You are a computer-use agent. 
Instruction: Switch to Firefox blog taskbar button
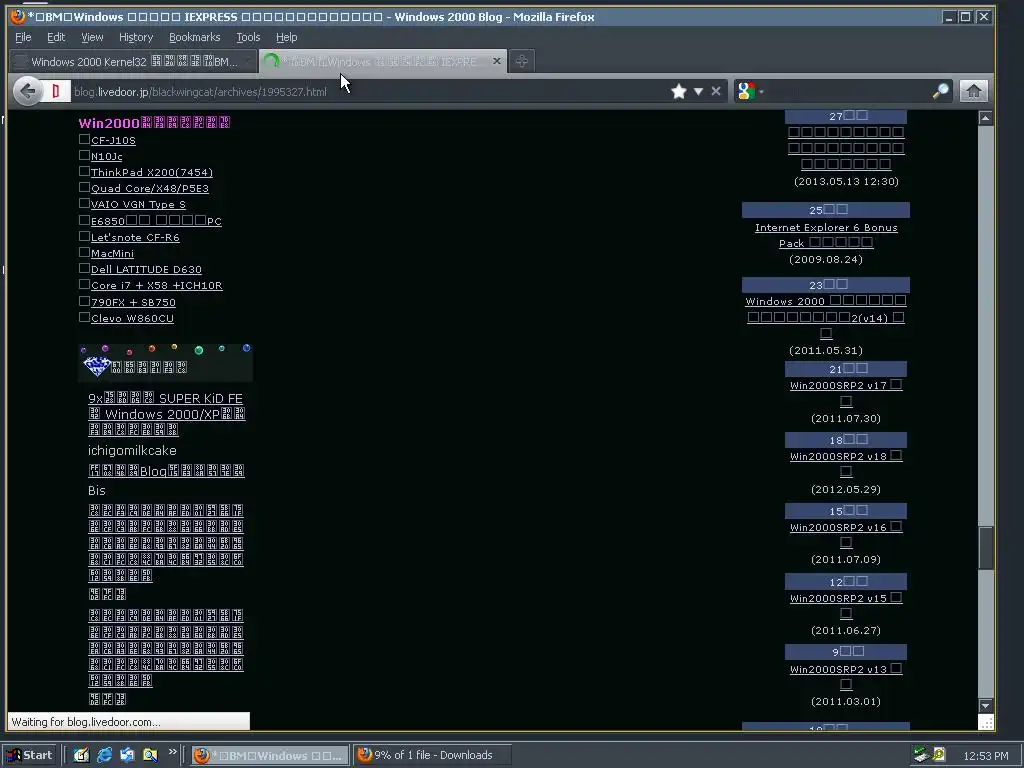(269, 756)
